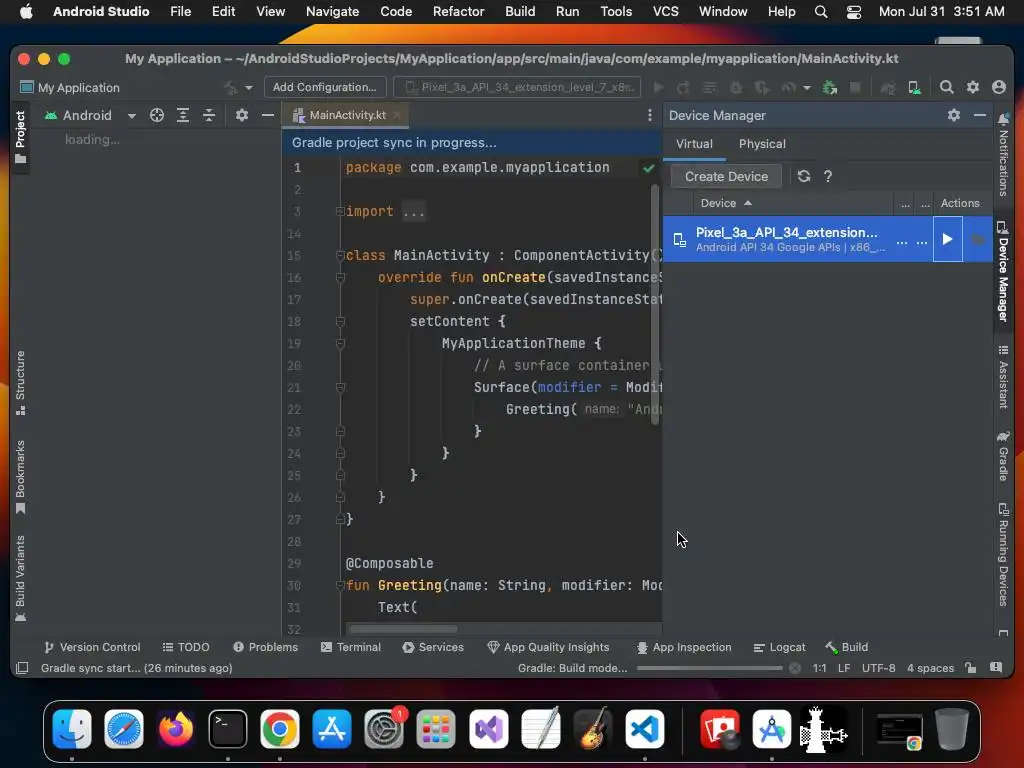Open the Navigate menu
Viewport: 1024px width, 768px height.
(332, 11)
